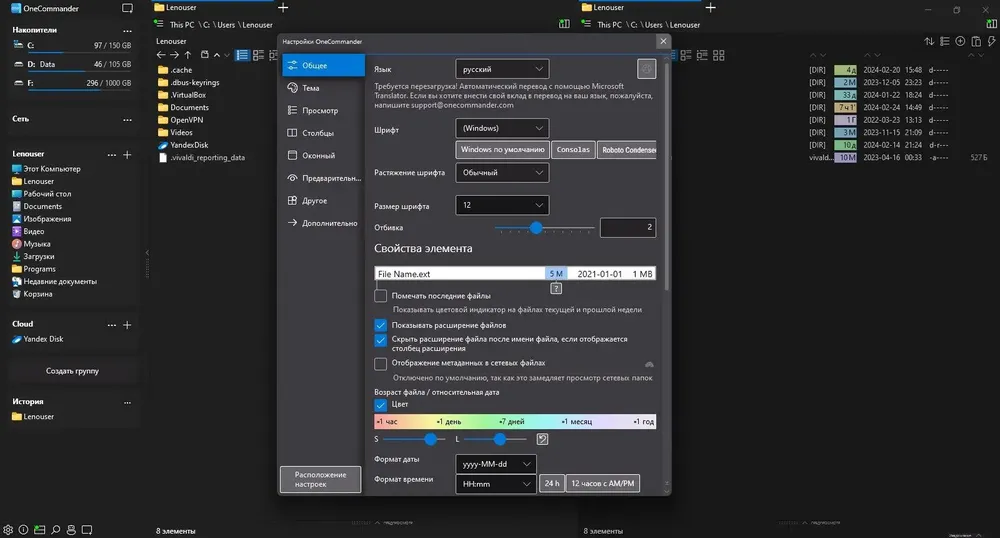Adjust the Отбивка slider handle
This screenshot has width=1000, height=538.
536,228
